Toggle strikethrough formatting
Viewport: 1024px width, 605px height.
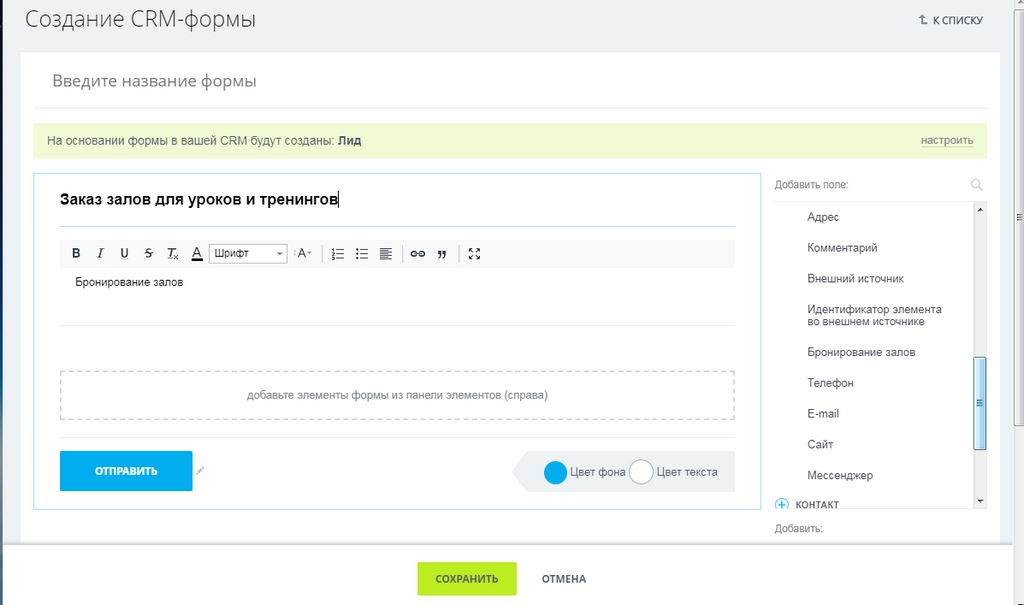148,253
